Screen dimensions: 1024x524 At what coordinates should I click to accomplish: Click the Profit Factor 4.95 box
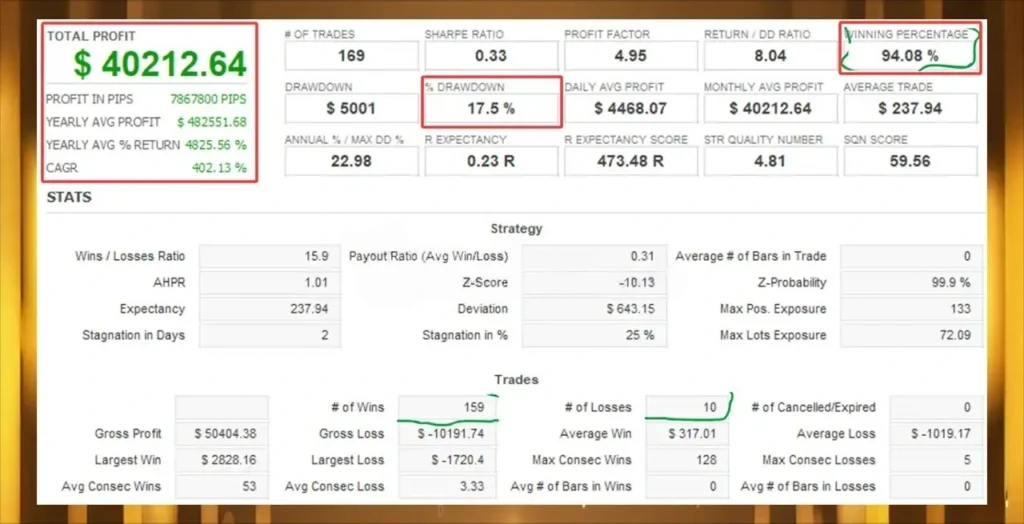tap(630, 56)
